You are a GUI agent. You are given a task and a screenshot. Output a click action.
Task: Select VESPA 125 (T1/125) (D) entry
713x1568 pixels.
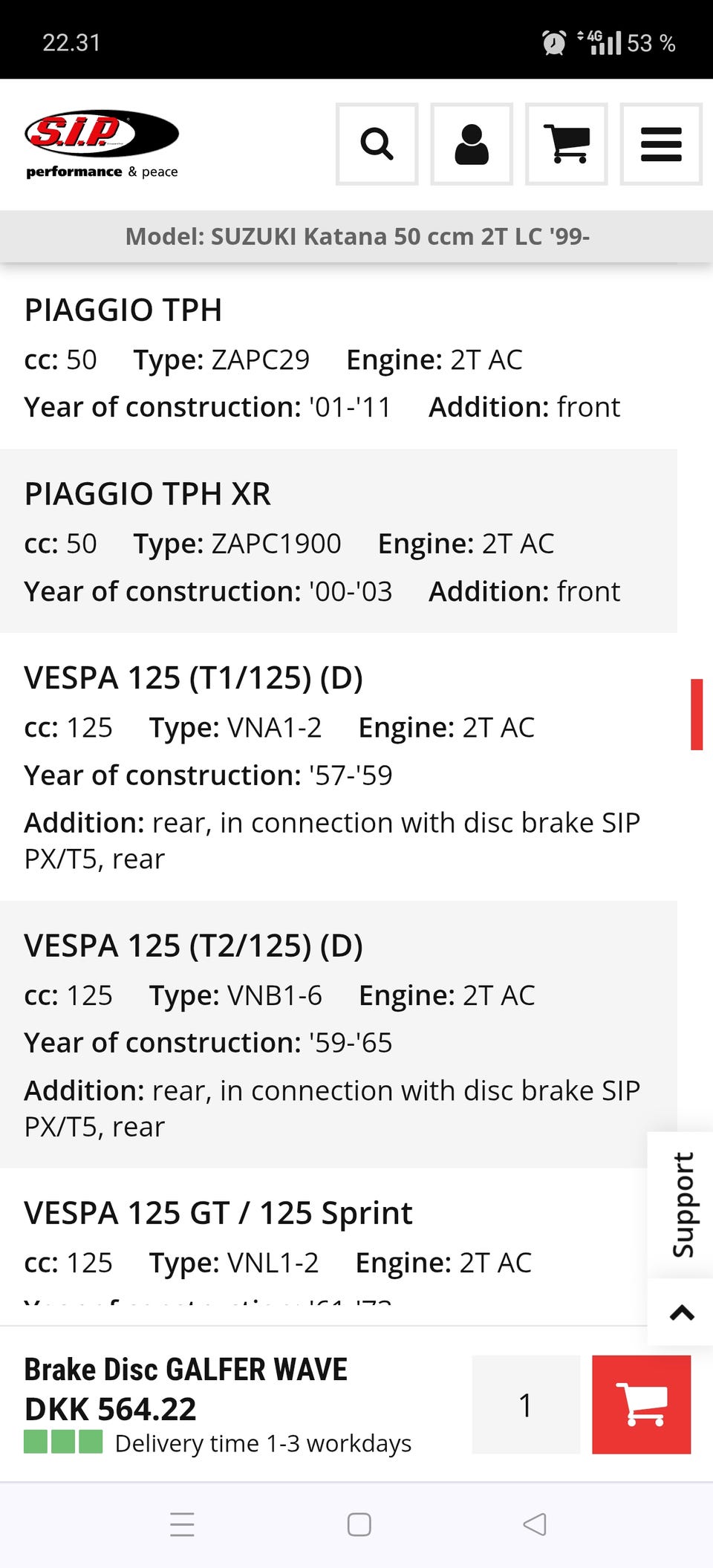pyautogui.click(x=193, y=678)
